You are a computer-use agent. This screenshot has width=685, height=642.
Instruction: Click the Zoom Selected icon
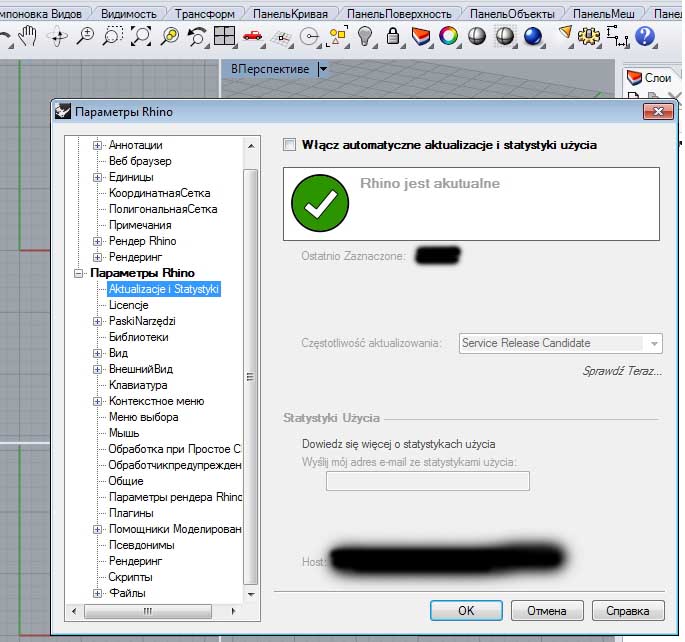[170, 36]
